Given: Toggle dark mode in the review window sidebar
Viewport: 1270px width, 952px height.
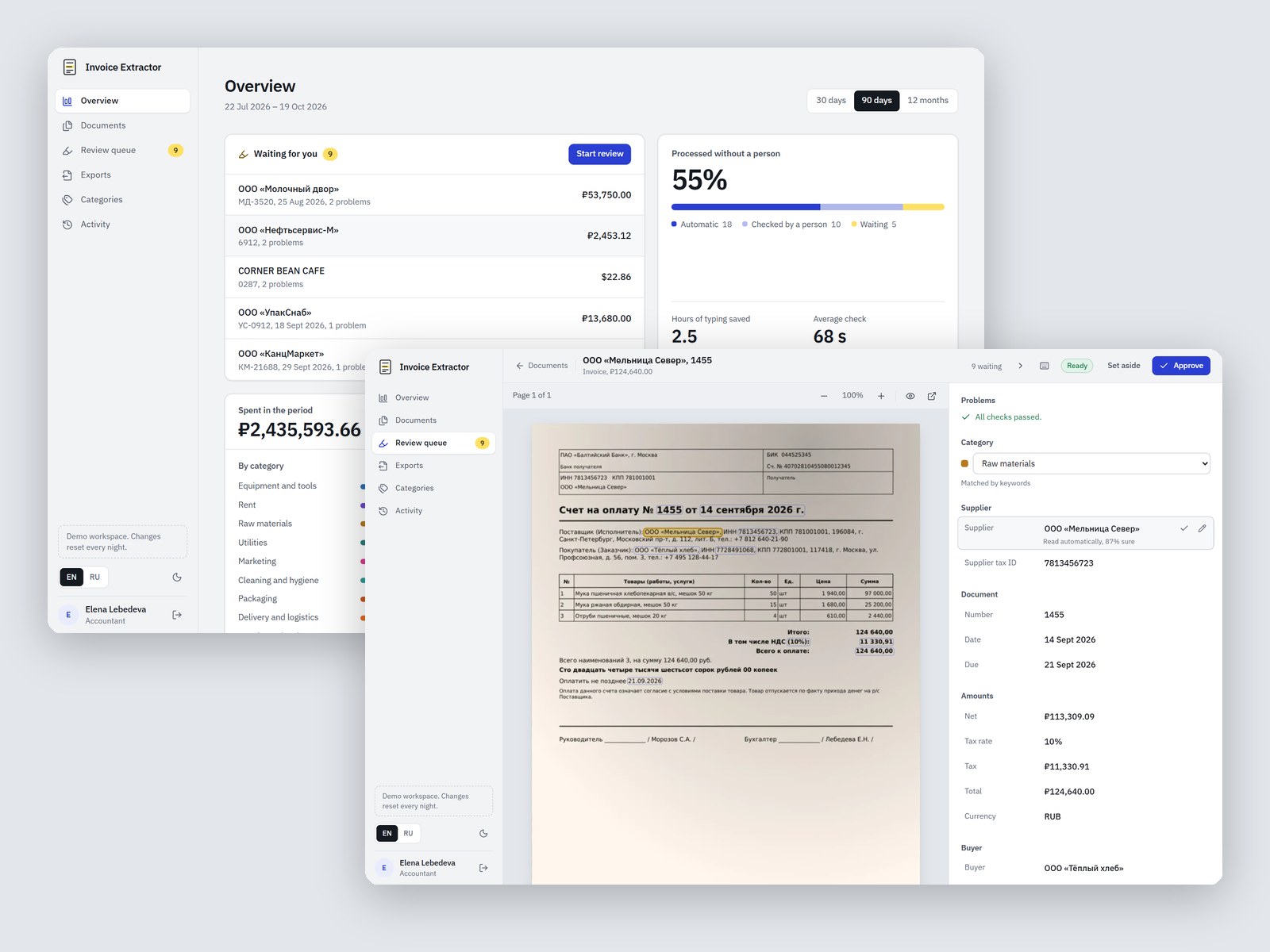Looking at the screenshot, I should coord(483,833).
